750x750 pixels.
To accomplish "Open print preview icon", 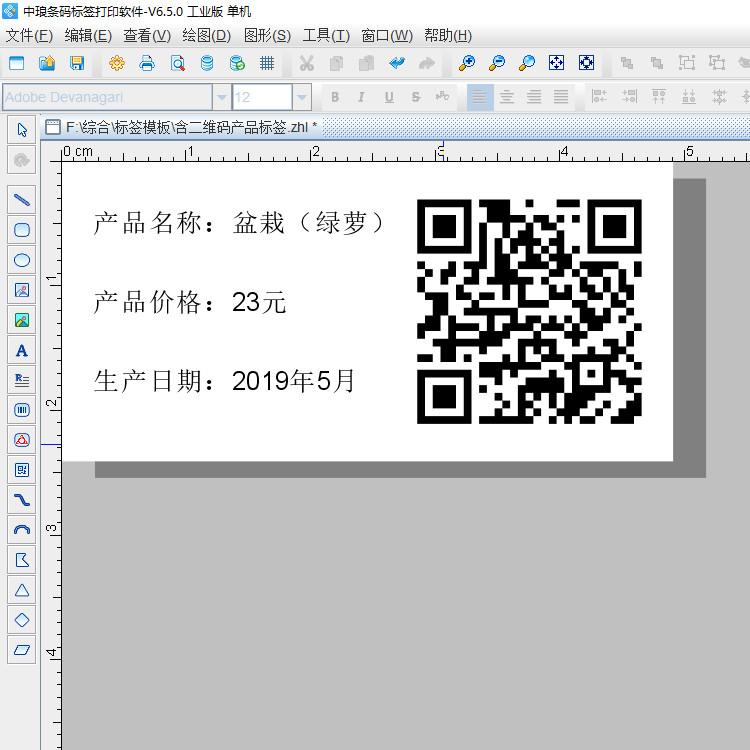I will pos(177,63).
